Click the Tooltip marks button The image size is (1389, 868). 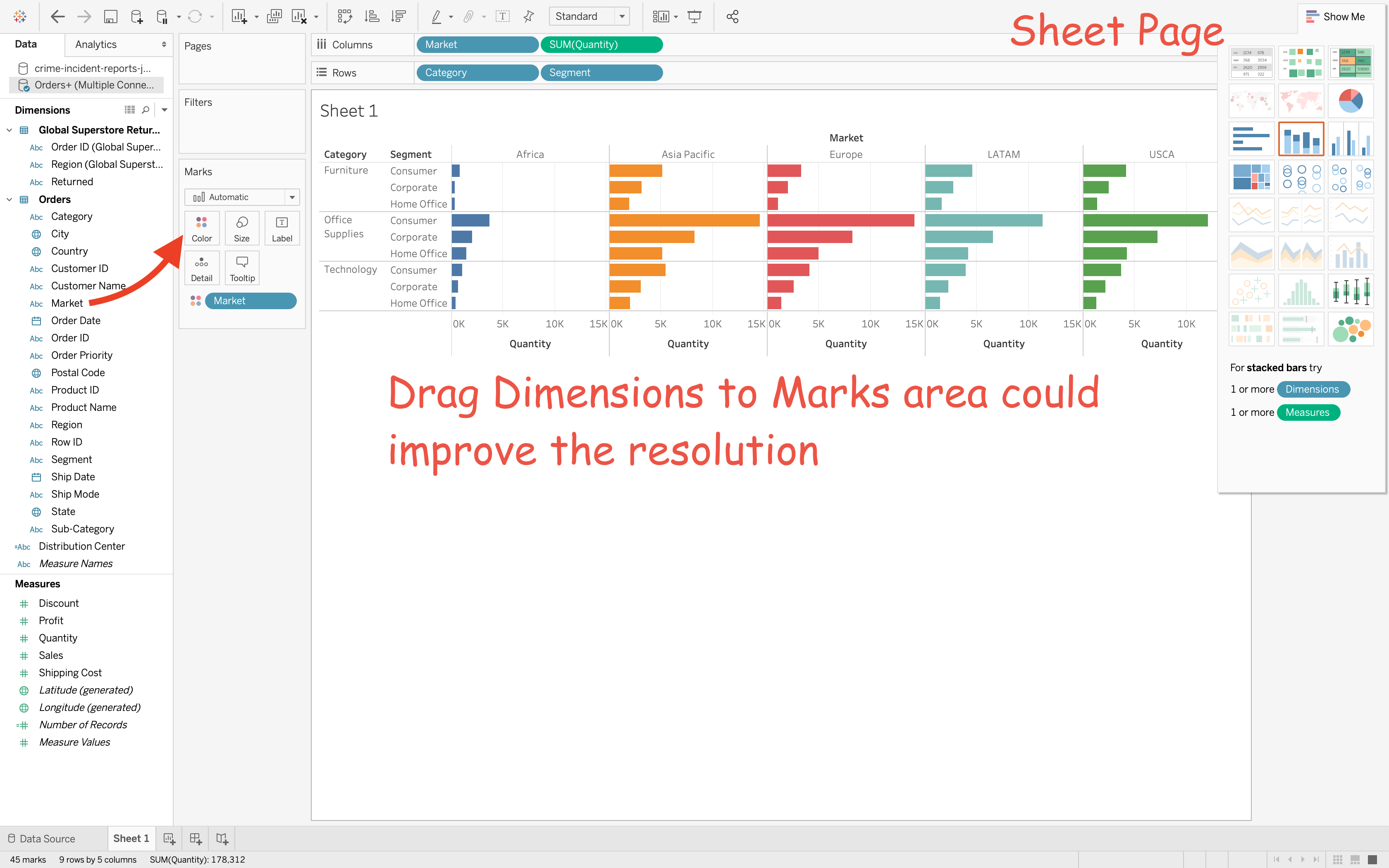click(x=242, y=268)
